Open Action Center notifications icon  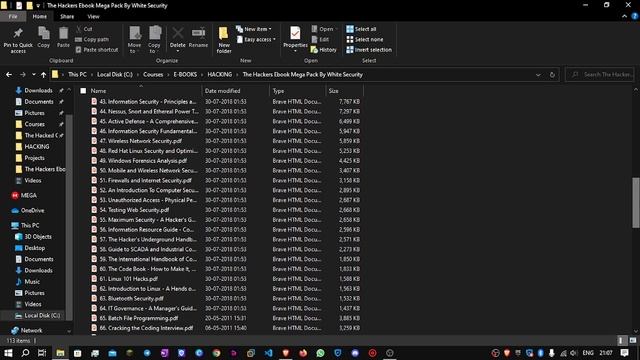point(624,353)
